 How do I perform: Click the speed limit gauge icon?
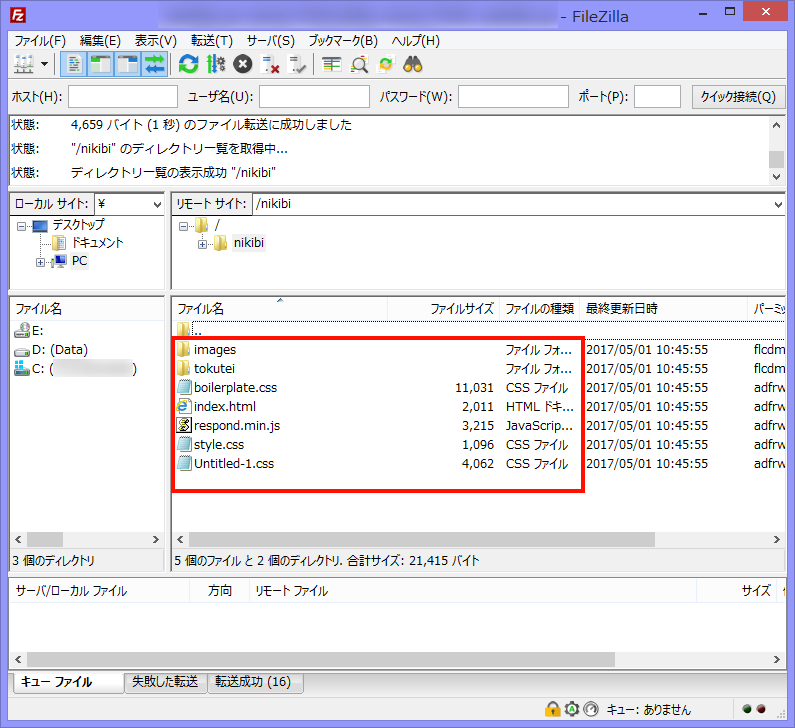click(591, 709)
